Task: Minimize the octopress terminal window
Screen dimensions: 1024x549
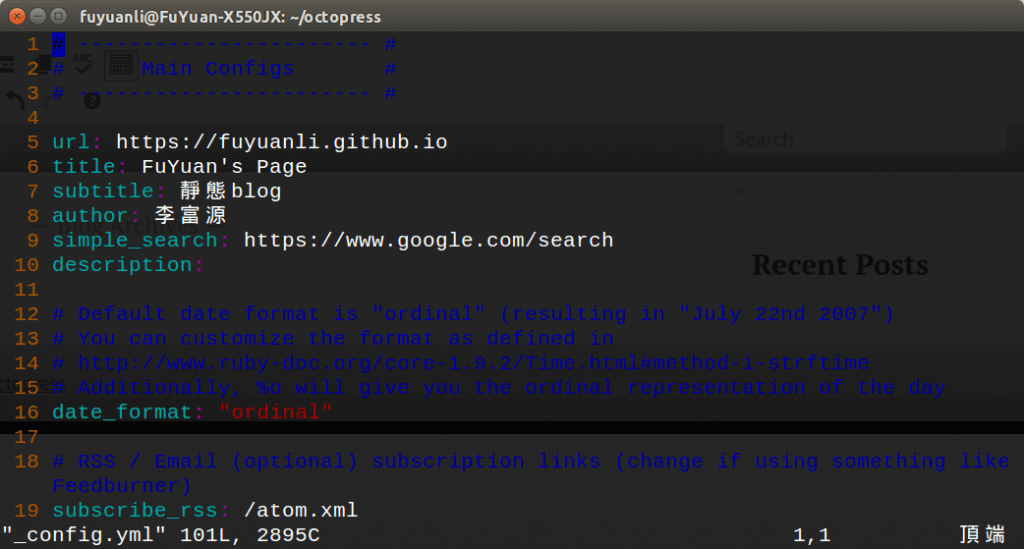Action: pyautogui.click(x=38, y=16)
